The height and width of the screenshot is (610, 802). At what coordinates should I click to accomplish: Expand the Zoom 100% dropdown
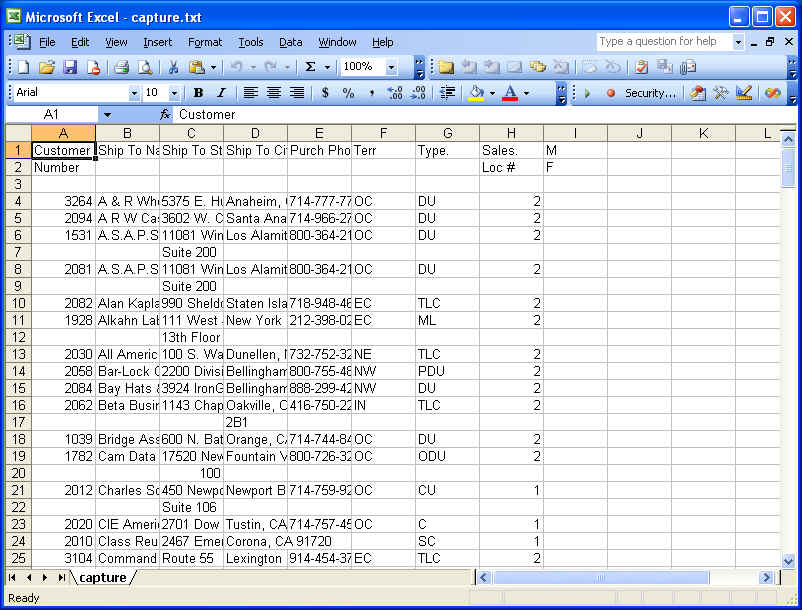pos(391,67)
